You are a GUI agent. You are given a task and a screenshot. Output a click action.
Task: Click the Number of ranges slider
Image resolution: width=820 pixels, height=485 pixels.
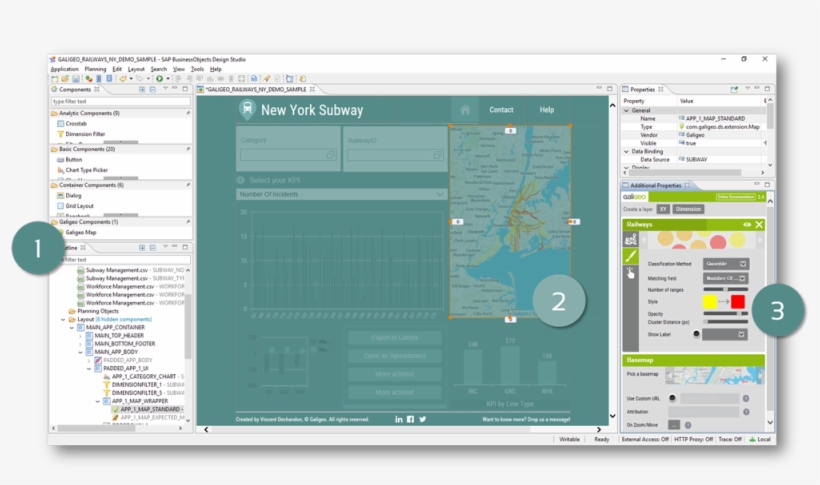pyautogui.click(x=725, y=289)
